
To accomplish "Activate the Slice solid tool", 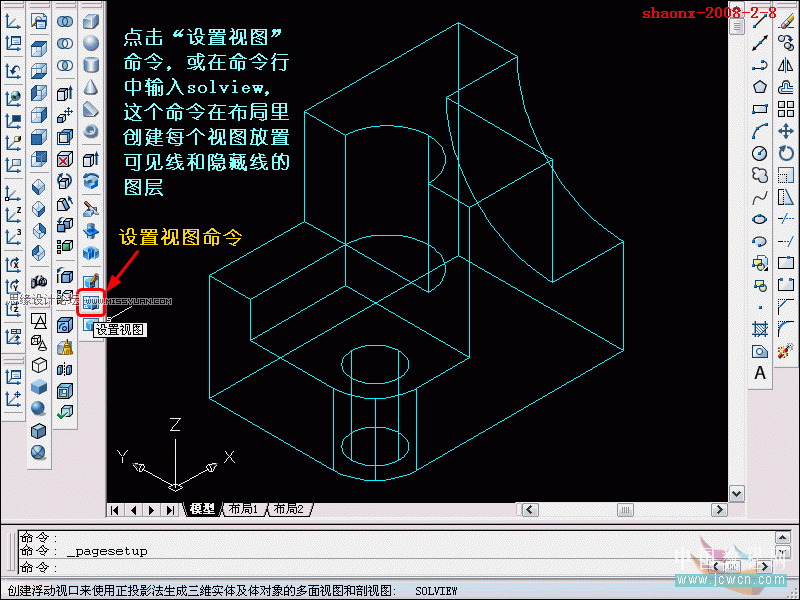I will [x=91, y=208].
